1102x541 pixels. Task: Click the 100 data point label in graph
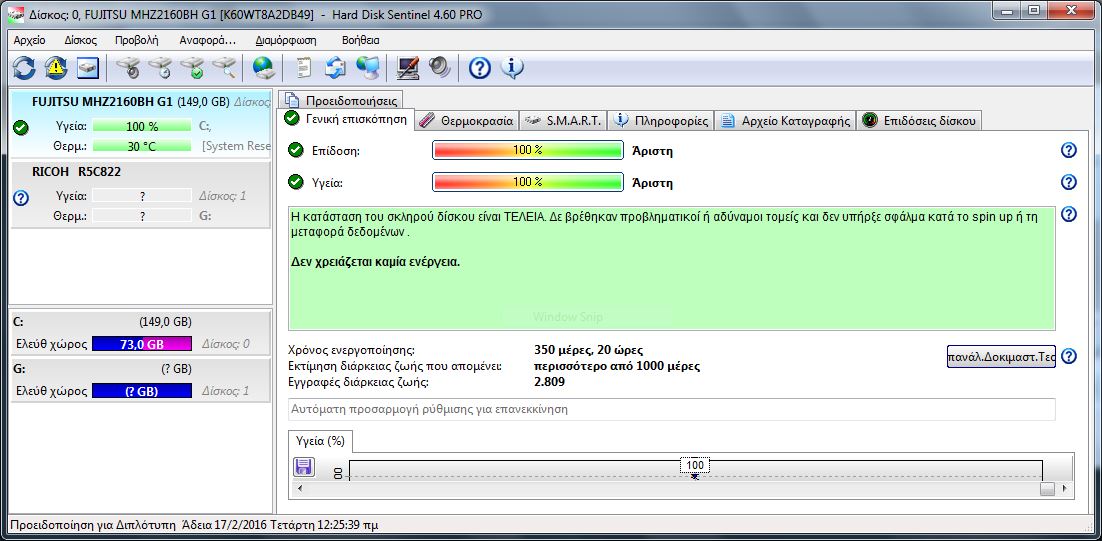pyautogui.click(x=694, y=465)
